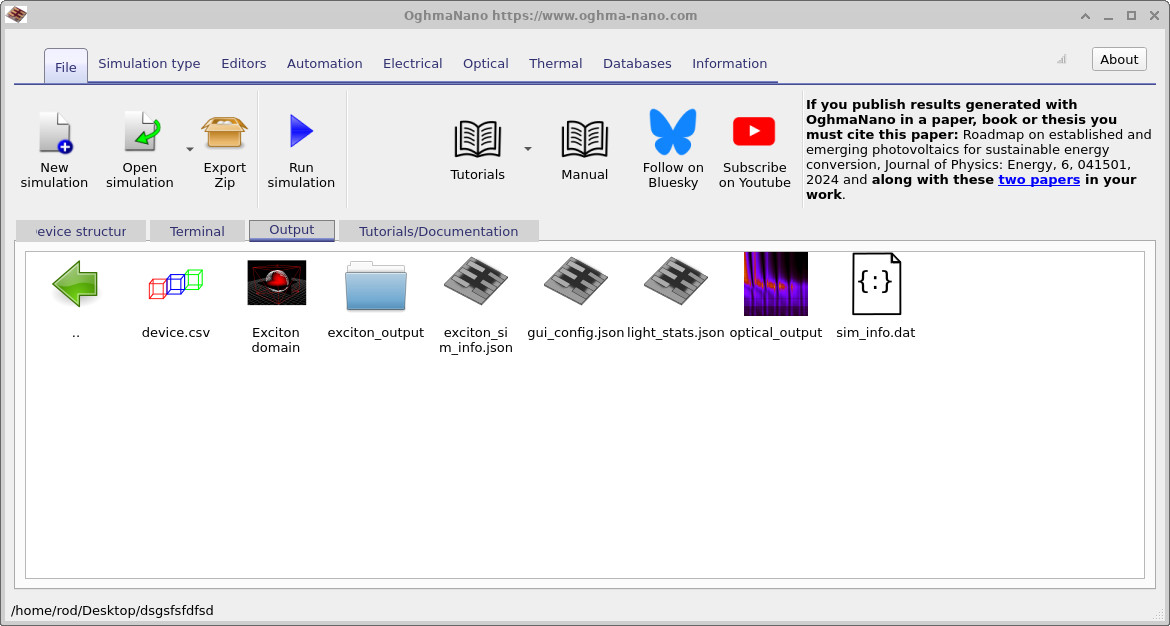Click the About button

pos(1118,58)
